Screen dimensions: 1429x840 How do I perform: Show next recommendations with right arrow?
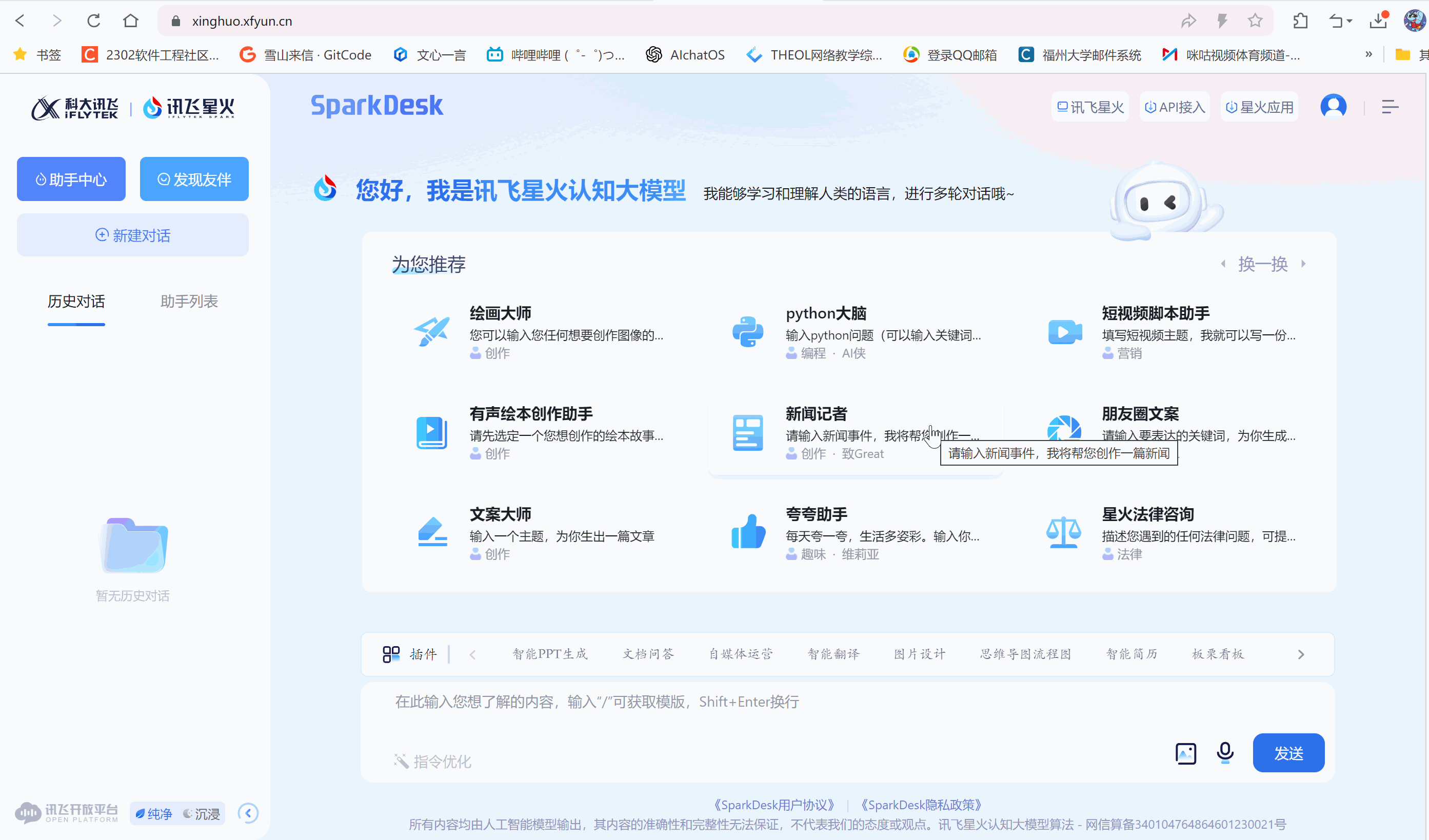(1303, 264)
